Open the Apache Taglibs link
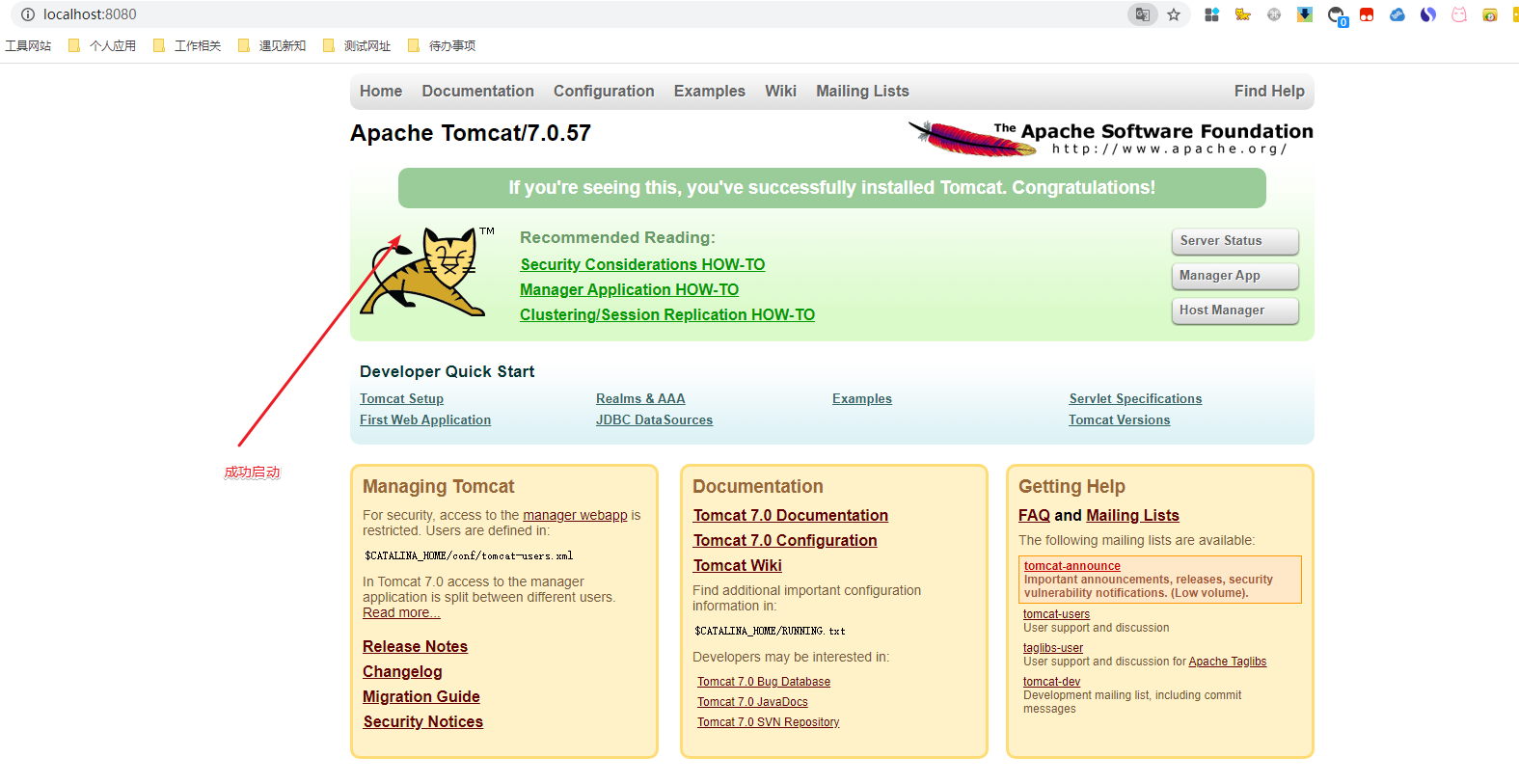Viewport: 1519px width, 784px height. [x=1228, y=662]
